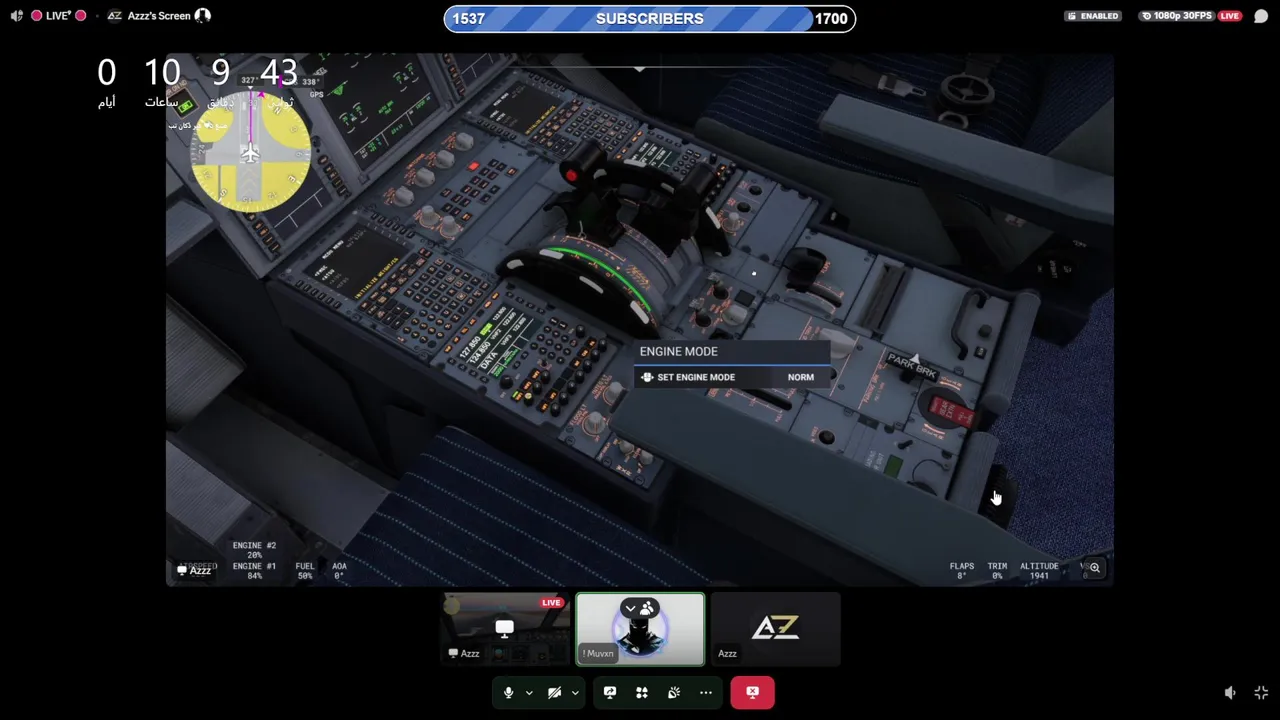Share your screen using the screen share icon
1280x720 pixels.
click(x=610, y=692)
